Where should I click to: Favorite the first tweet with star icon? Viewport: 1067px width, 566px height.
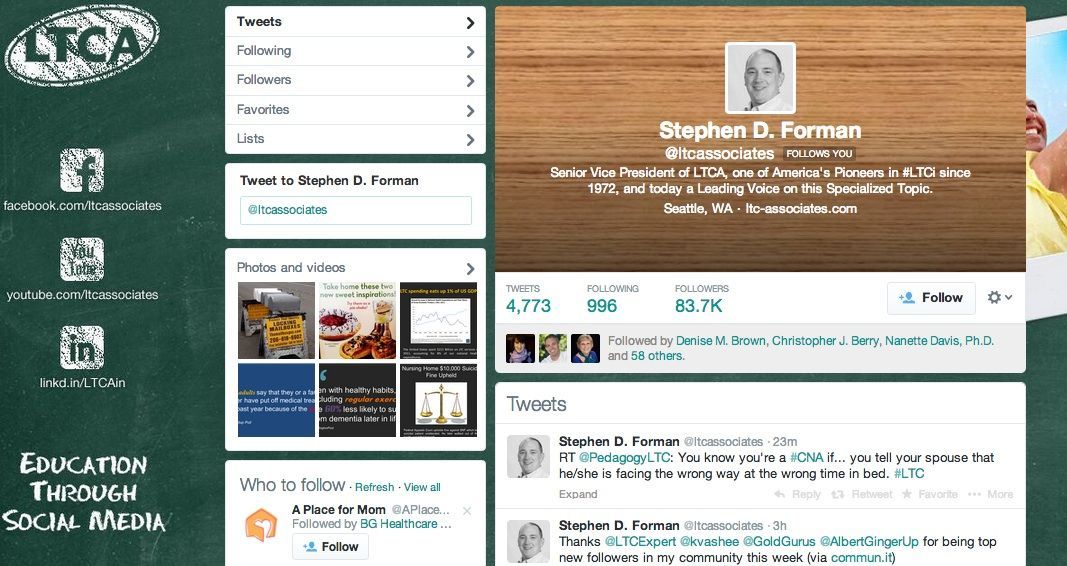point(907,495)
